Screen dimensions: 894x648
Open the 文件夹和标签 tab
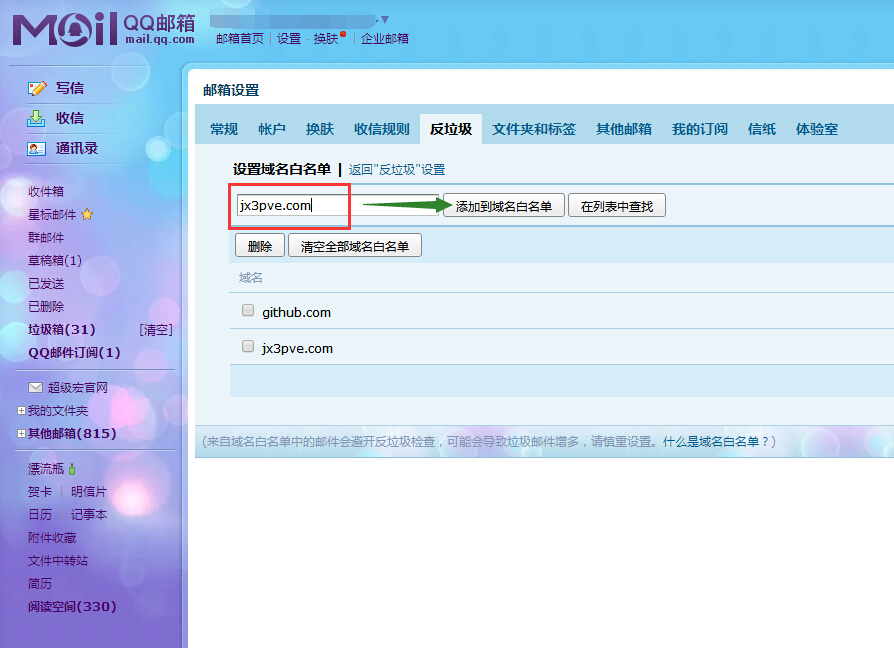534,129
